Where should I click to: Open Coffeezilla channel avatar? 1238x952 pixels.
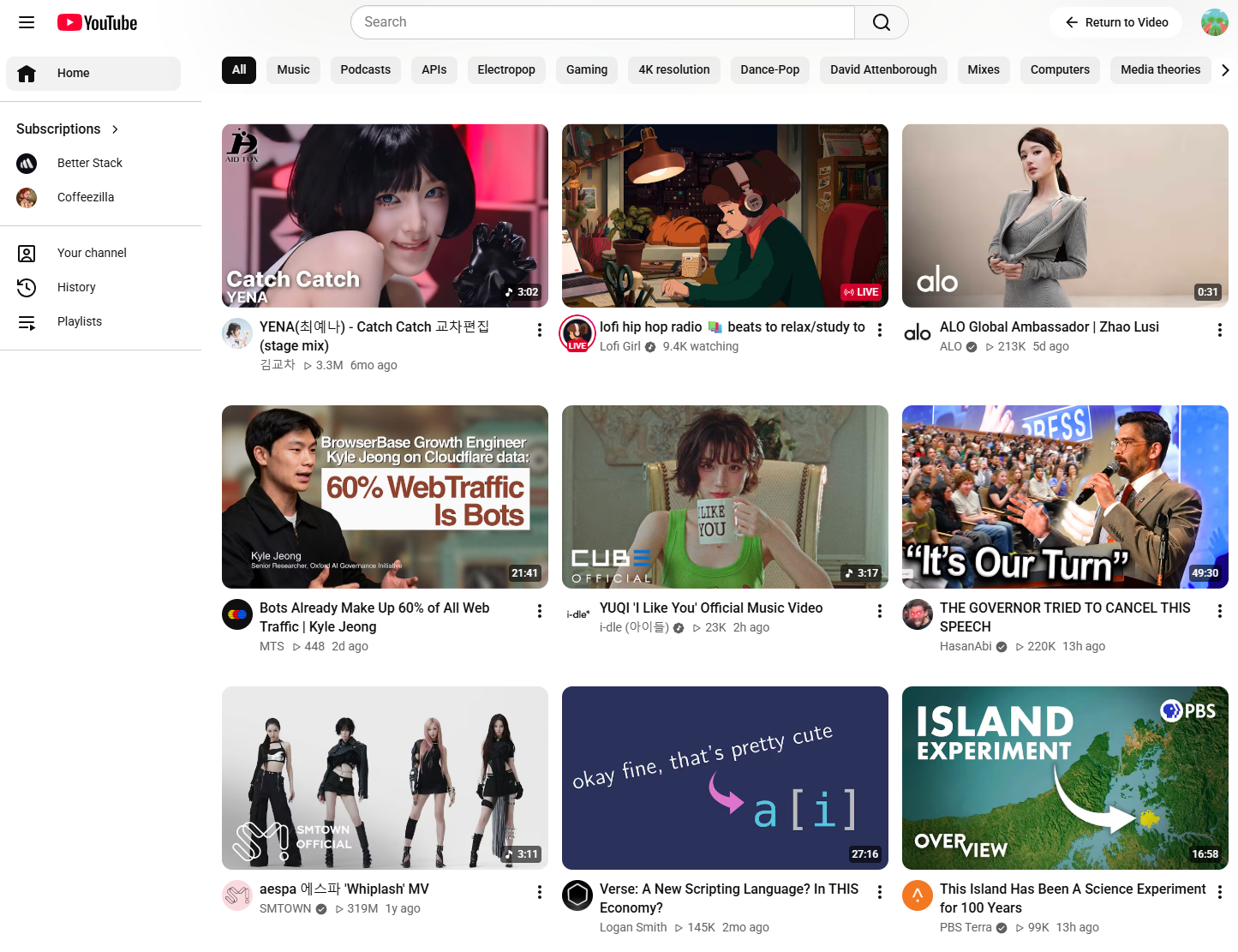[27, 197]
